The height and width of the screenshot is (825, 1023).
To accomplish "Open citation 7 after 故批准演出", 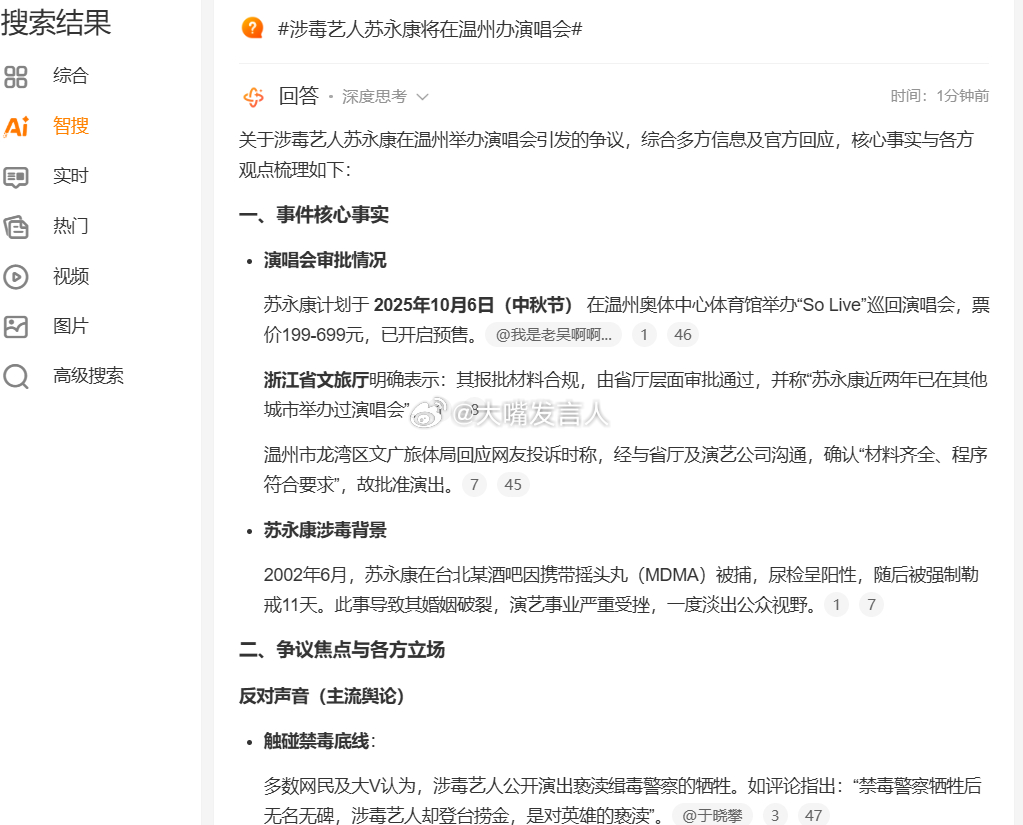I will tap(474, 485).
